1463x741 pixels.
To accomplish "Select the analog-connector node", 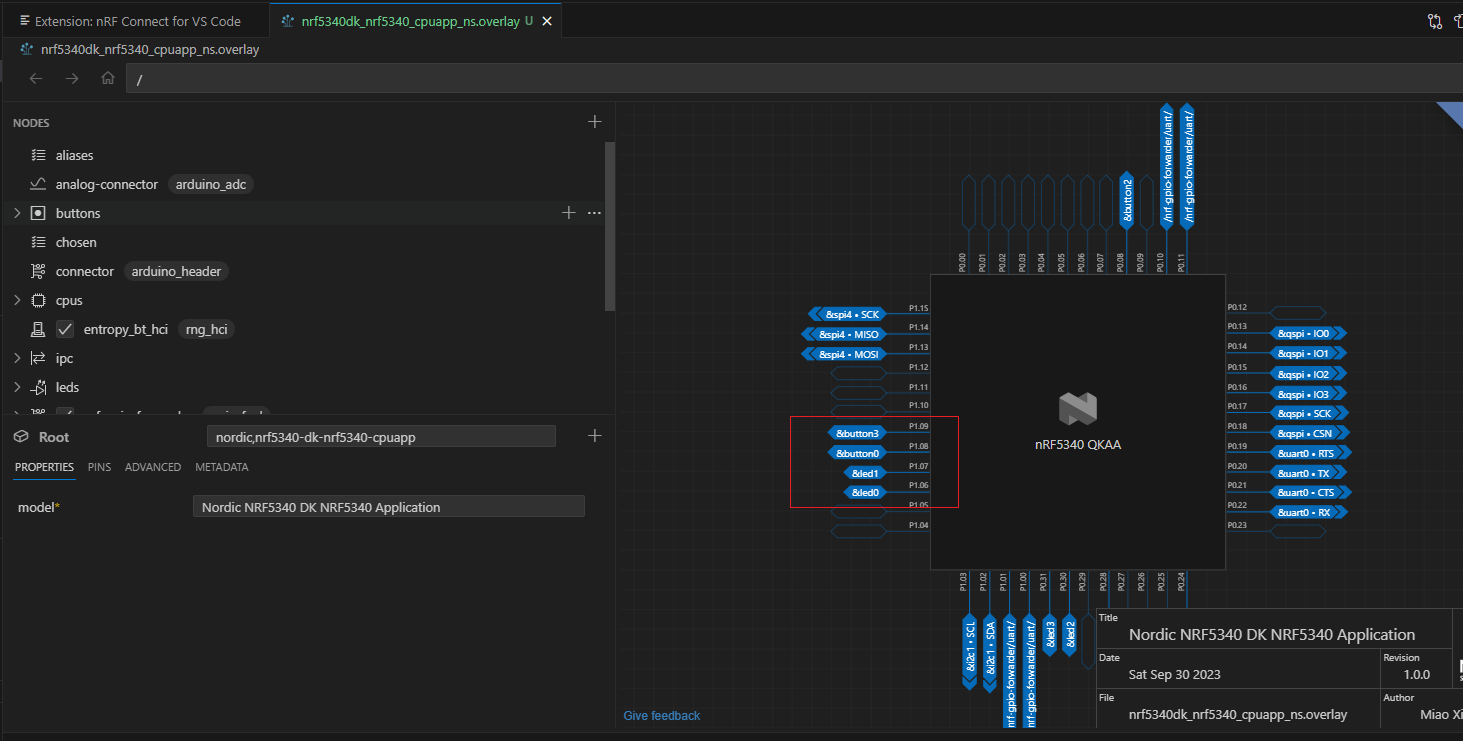I will [x=107, y=185].
